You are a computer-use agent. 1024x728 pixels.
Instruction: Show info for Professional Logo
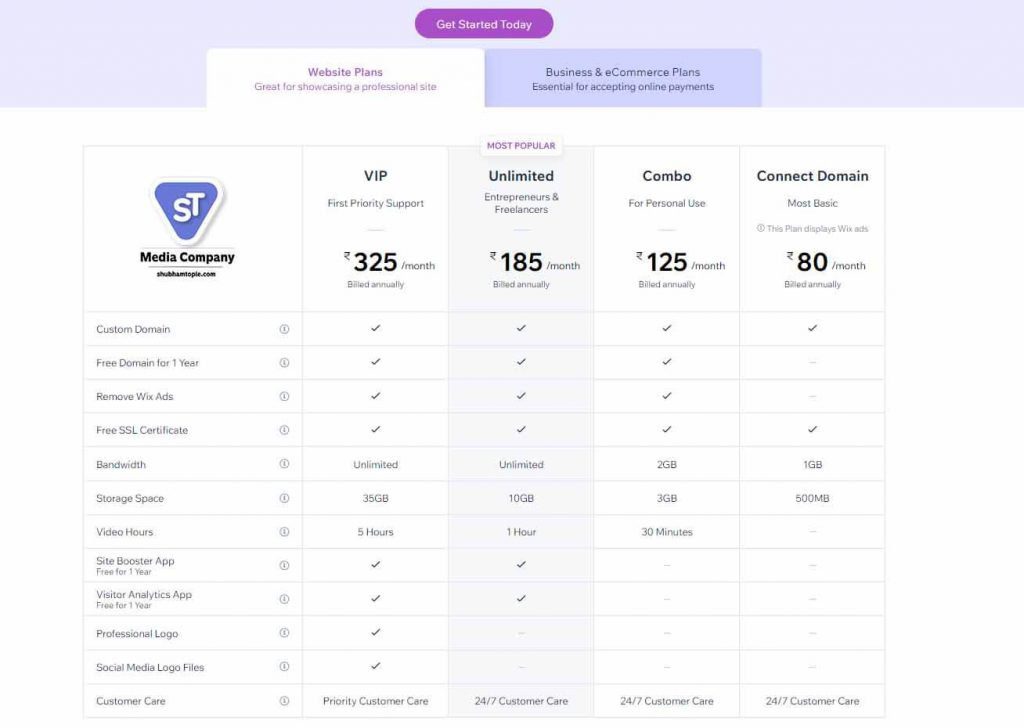[284, 633]
